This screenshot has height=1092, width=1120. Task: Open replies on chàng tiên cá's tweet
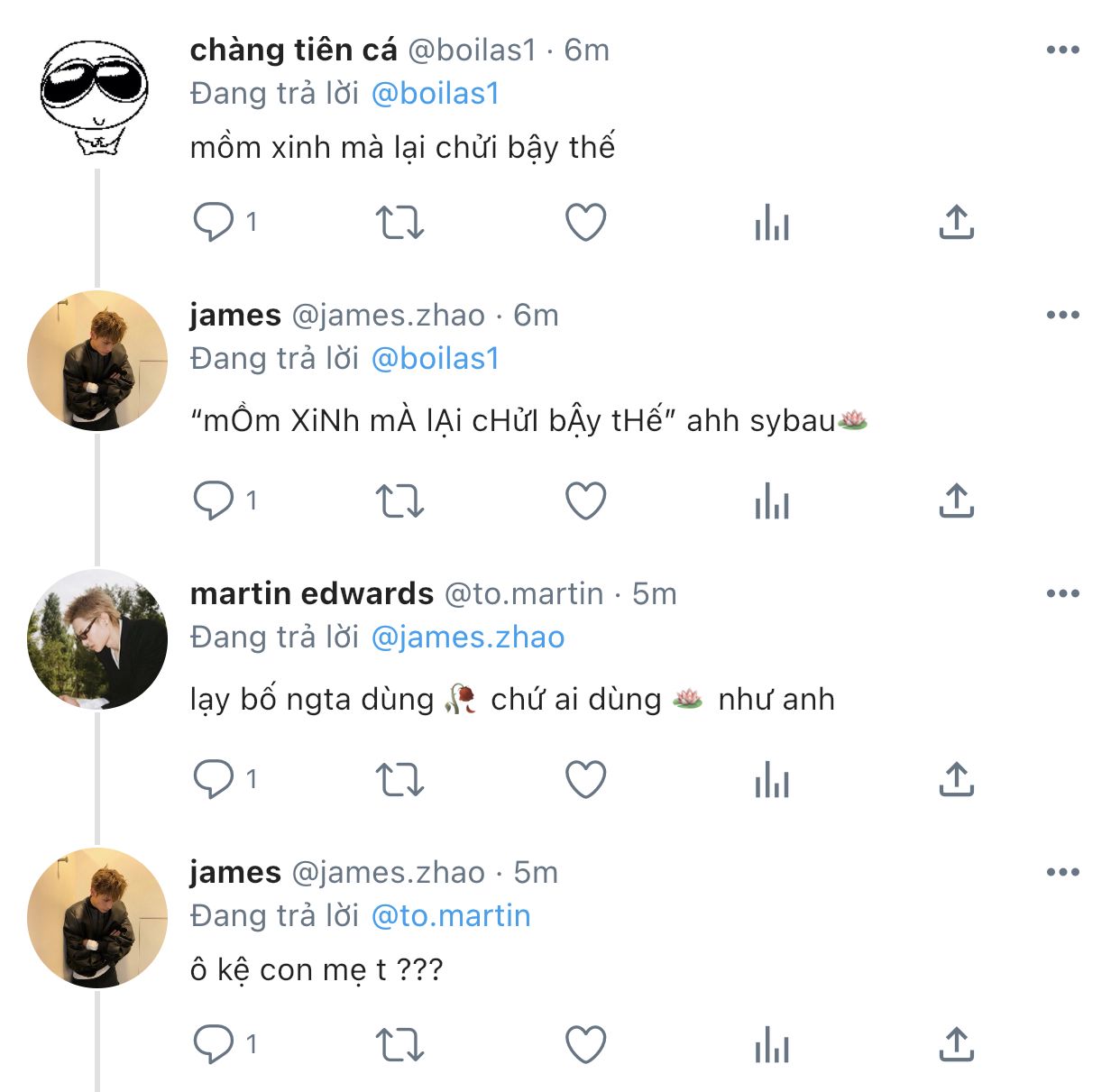(214, 222)
